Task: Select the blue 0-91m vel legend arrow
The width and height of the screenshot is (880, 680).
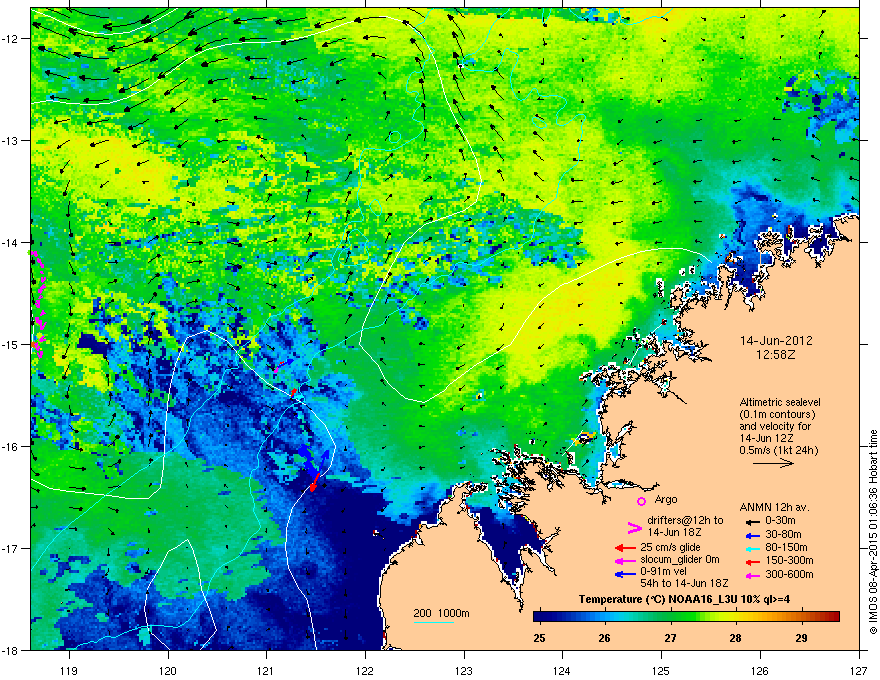Action: [x=625, y=574]
